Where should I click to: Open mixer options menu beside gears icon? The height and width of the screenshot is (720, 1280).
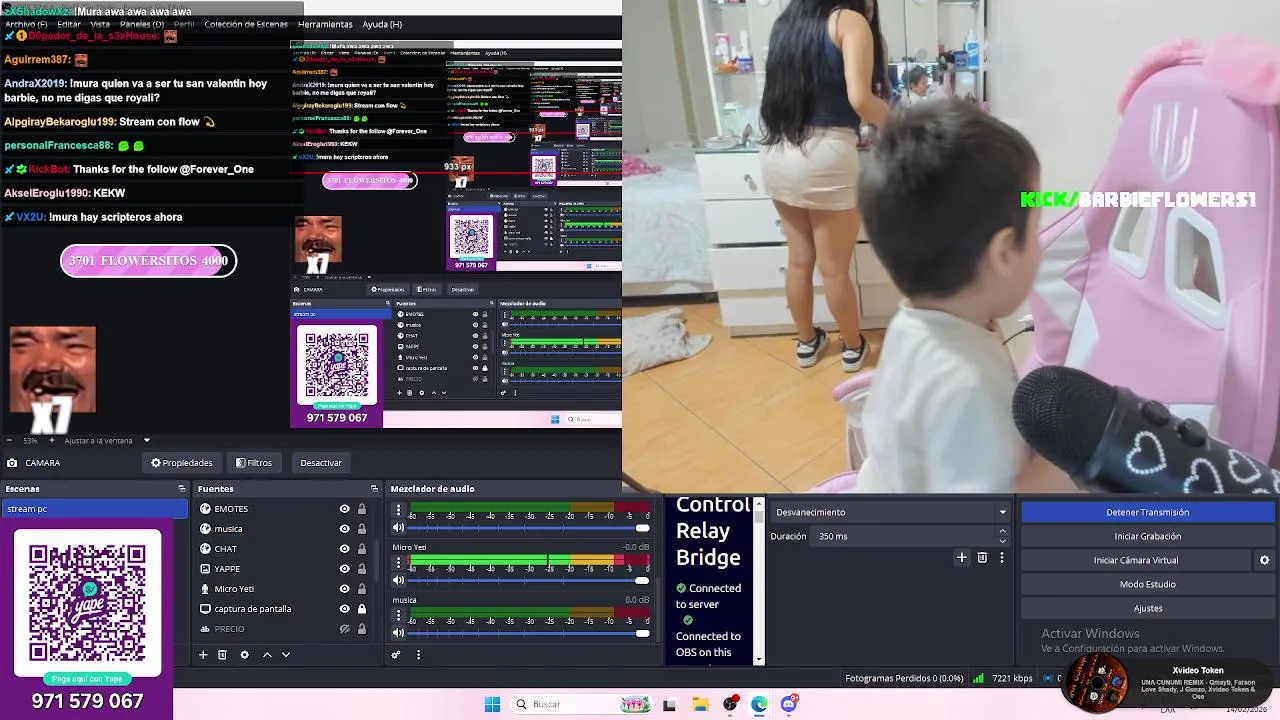click(x=418, y=655)
